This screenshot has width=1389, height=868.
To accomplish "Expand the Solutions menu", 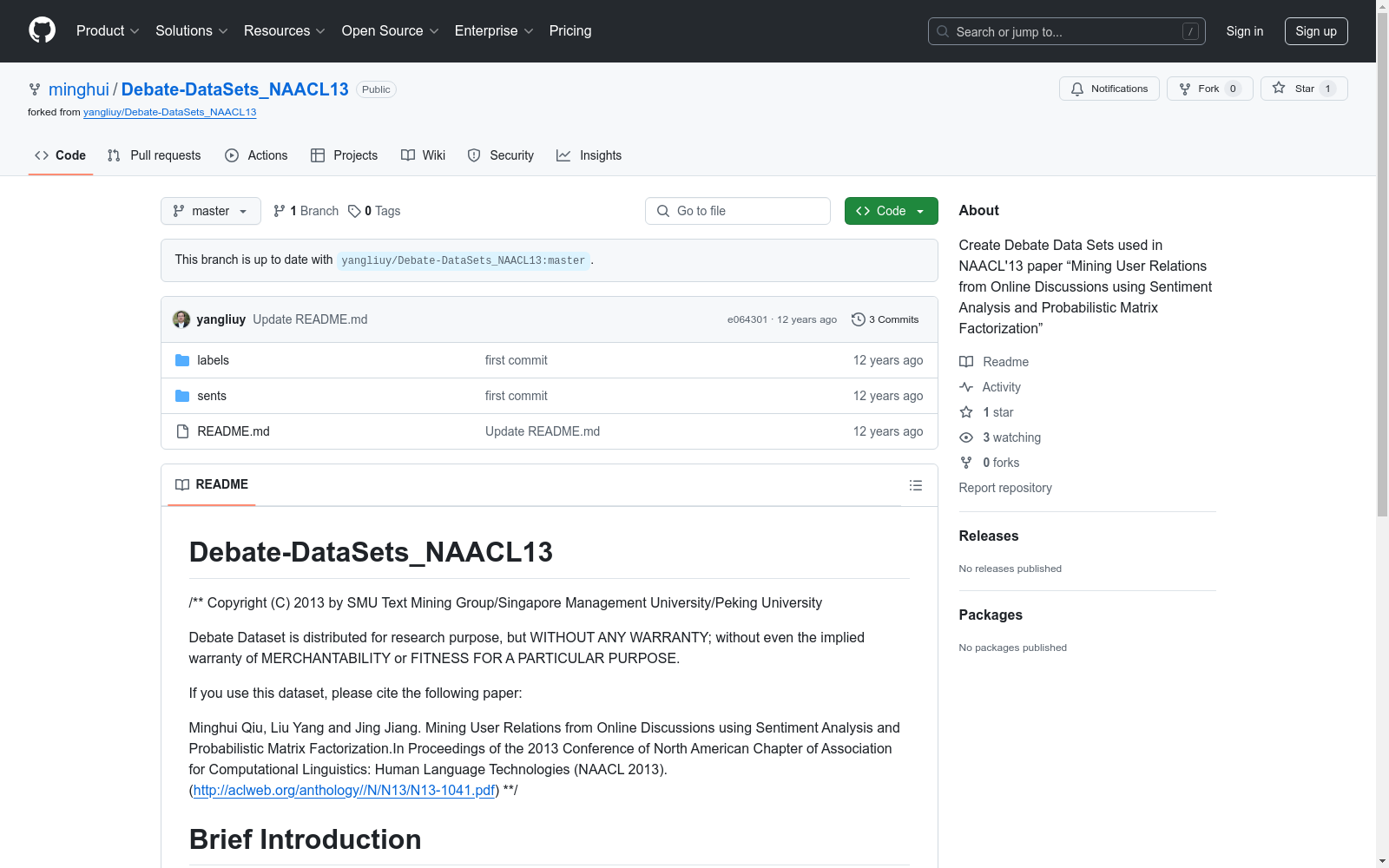I will (x=192, y=30).
